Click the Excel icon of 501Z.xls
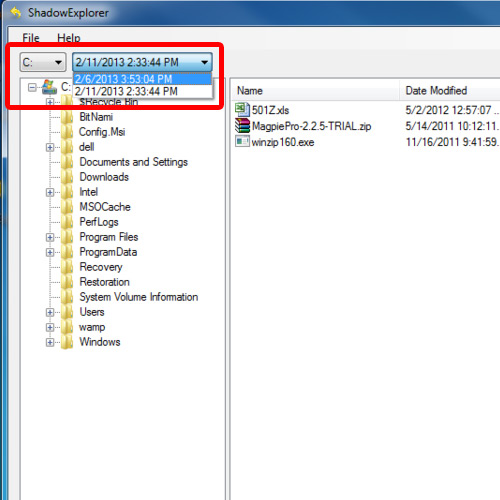 pos(242,110)
